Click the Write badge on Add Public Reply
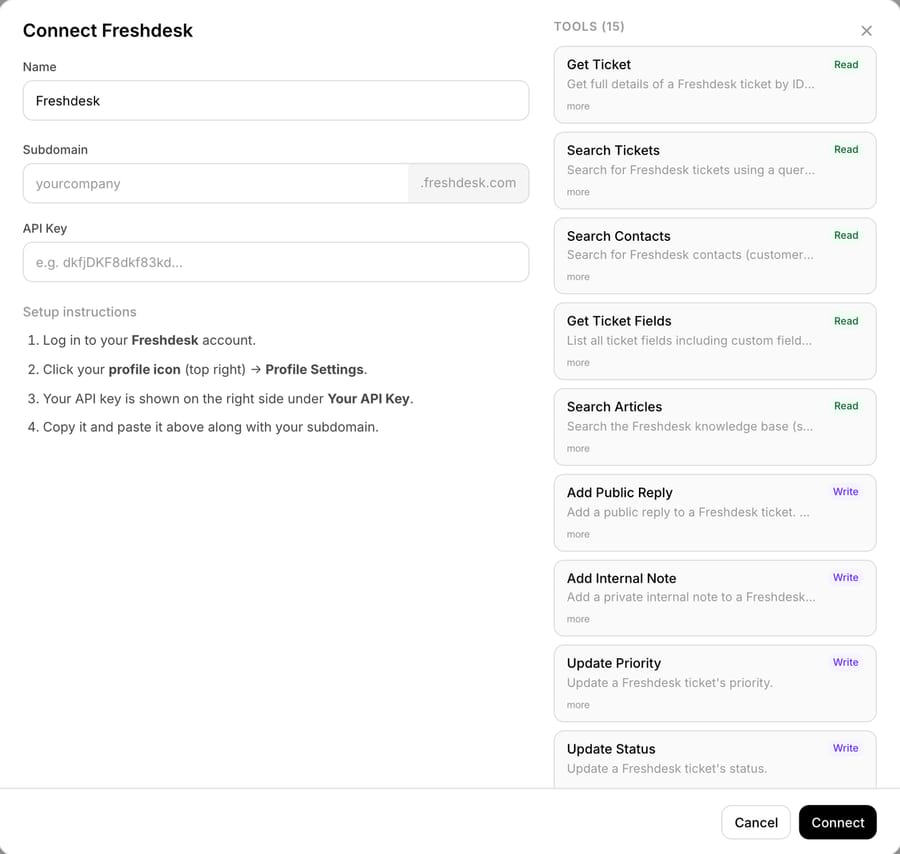This screenshot has width=900, height=854. point(845,492)
